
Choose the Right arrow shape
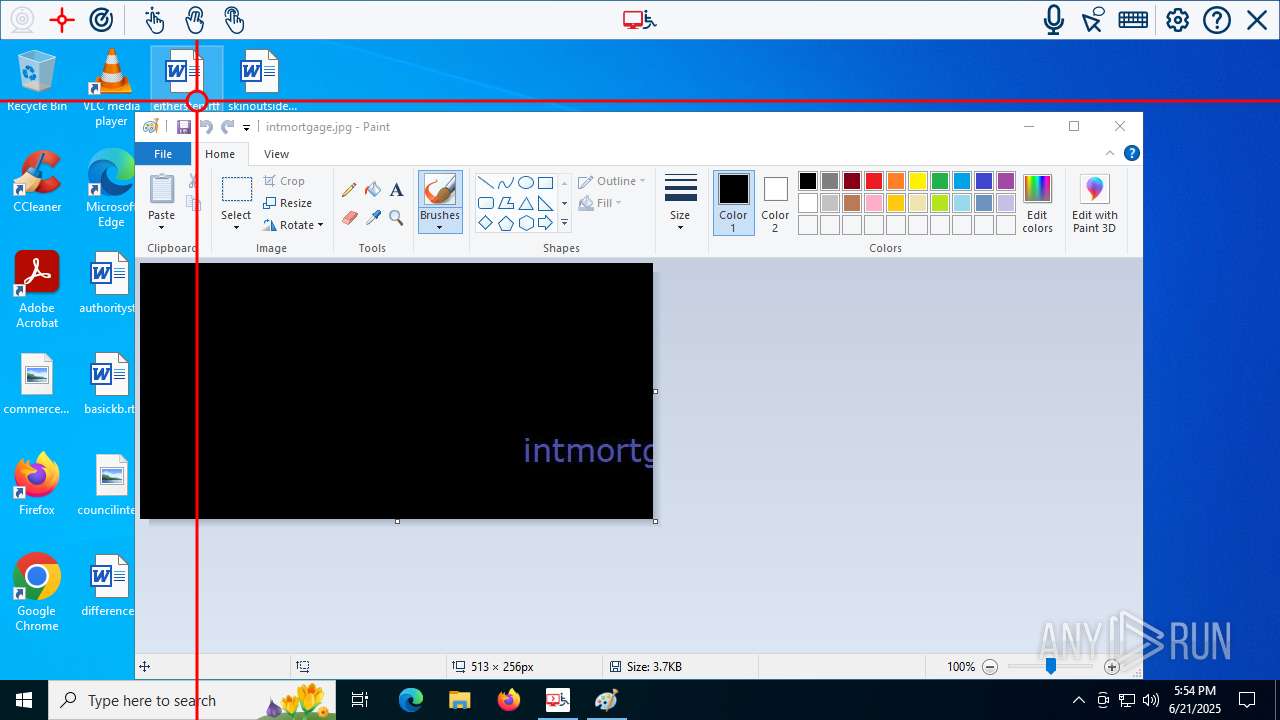click(x=545, y=223)
